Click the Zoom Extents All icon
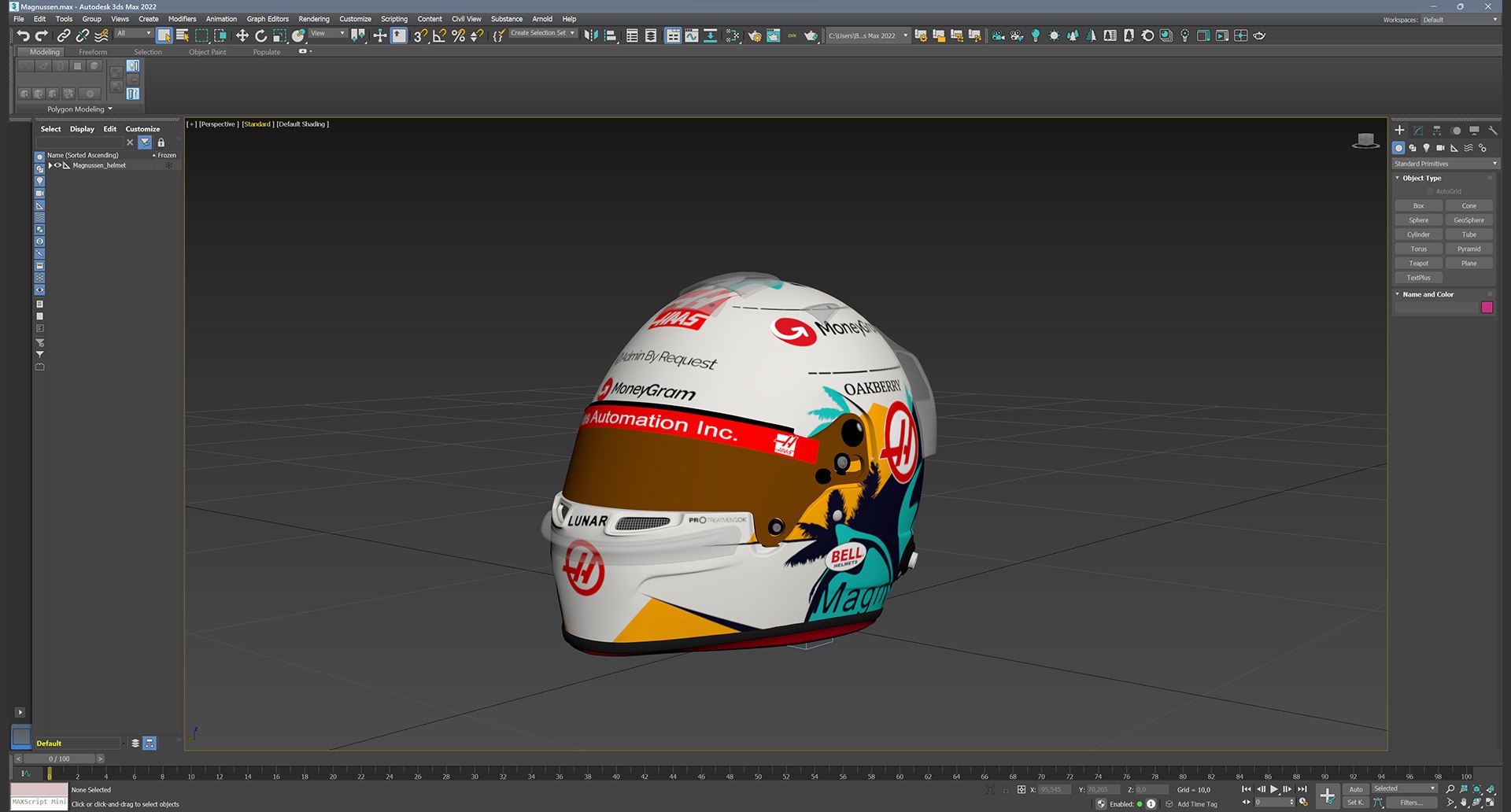The width and height of the screenshot is (1511, 812). pyautogui.click(x=1491, y=789)
